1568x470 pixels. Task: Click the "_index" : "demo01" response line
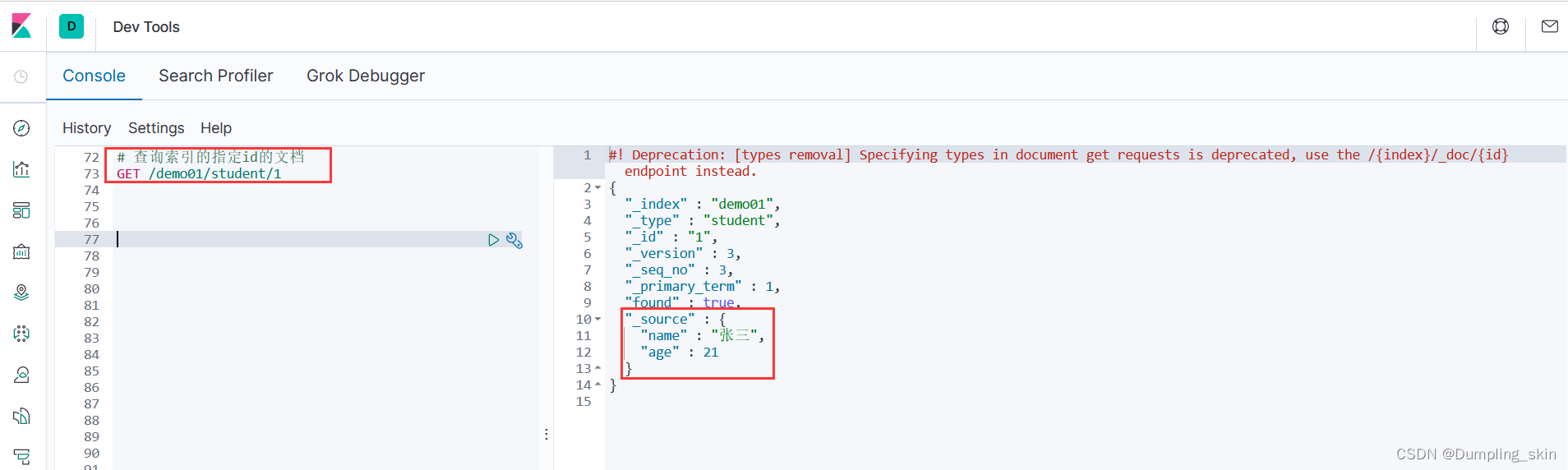703,204
